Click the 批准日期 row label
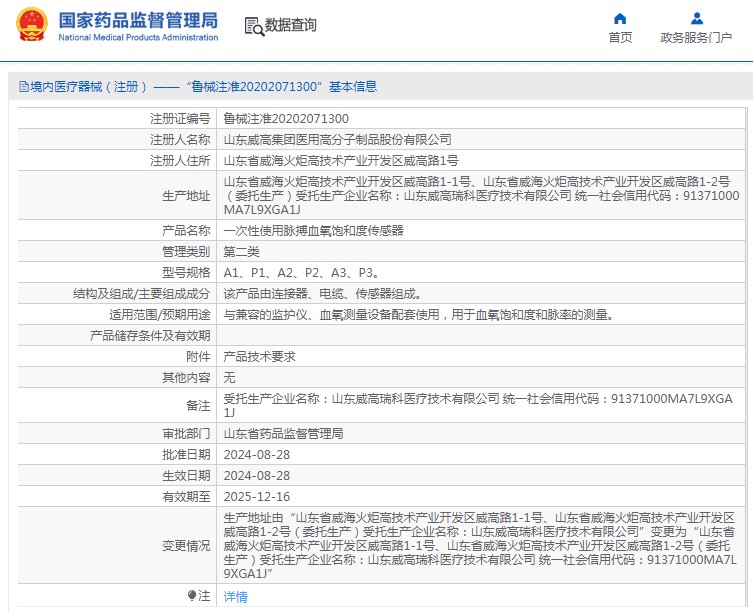The width and height of the screenshot is (753, 613). (x=186, y=454)
